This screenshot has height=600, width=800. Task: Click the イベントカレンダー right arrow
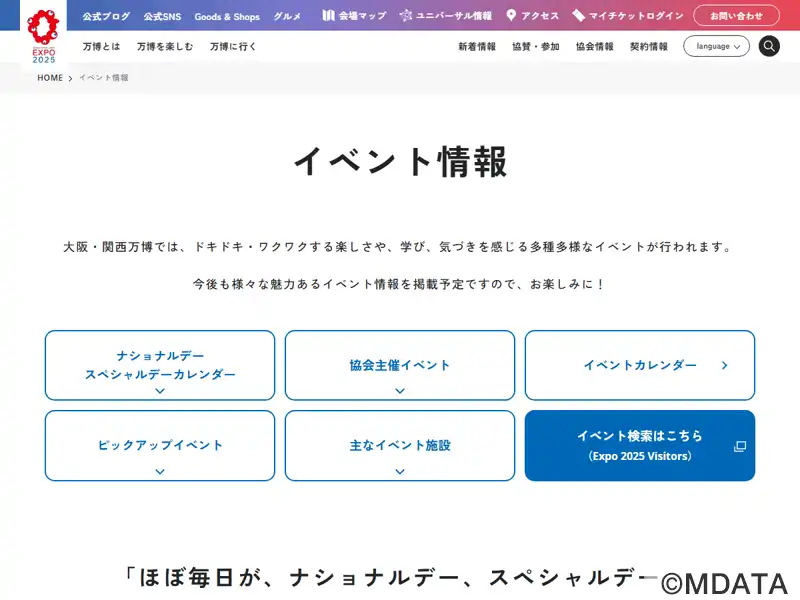pyautogui.click(x=724, y=365)
